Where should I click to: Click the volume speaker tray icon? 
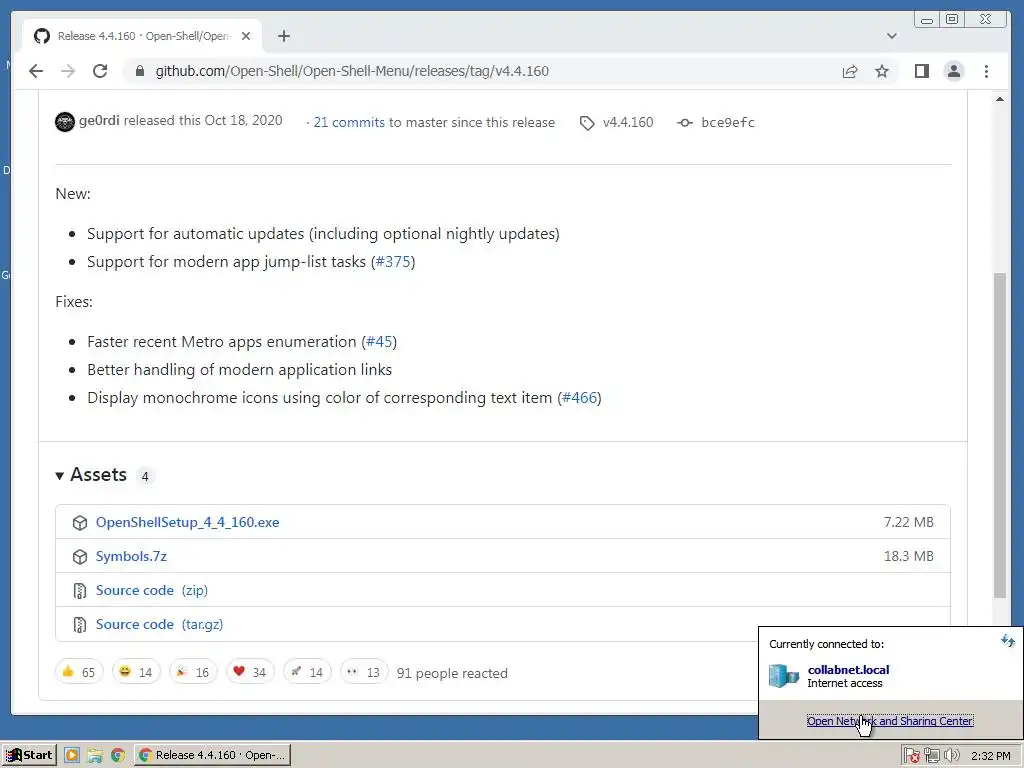pos(952,756)
